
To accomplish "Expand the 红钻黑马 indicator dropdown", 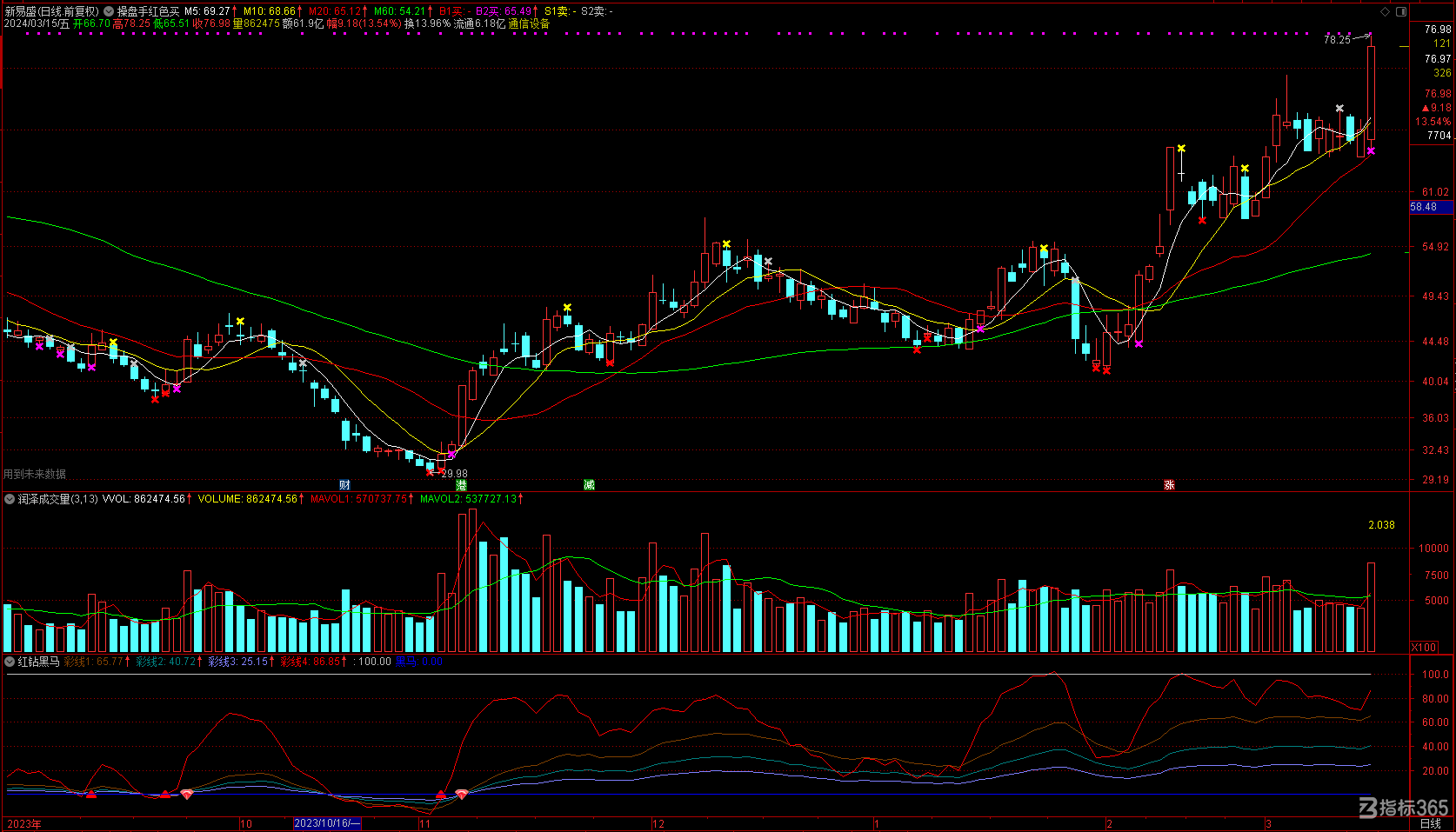I will [10, 662].
